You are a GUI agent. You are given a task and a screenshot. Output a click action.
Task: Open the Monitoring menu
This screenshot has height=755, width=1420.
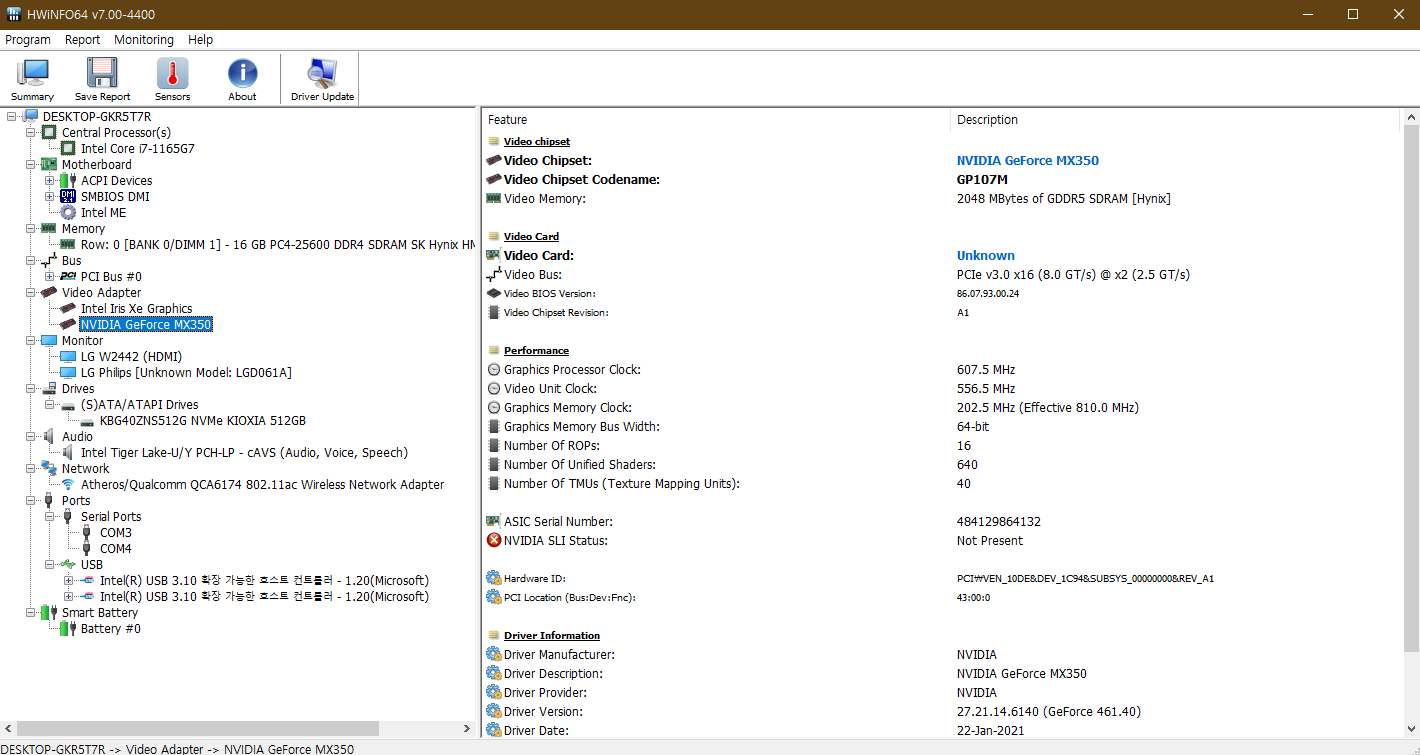click(x=144, y=40)
